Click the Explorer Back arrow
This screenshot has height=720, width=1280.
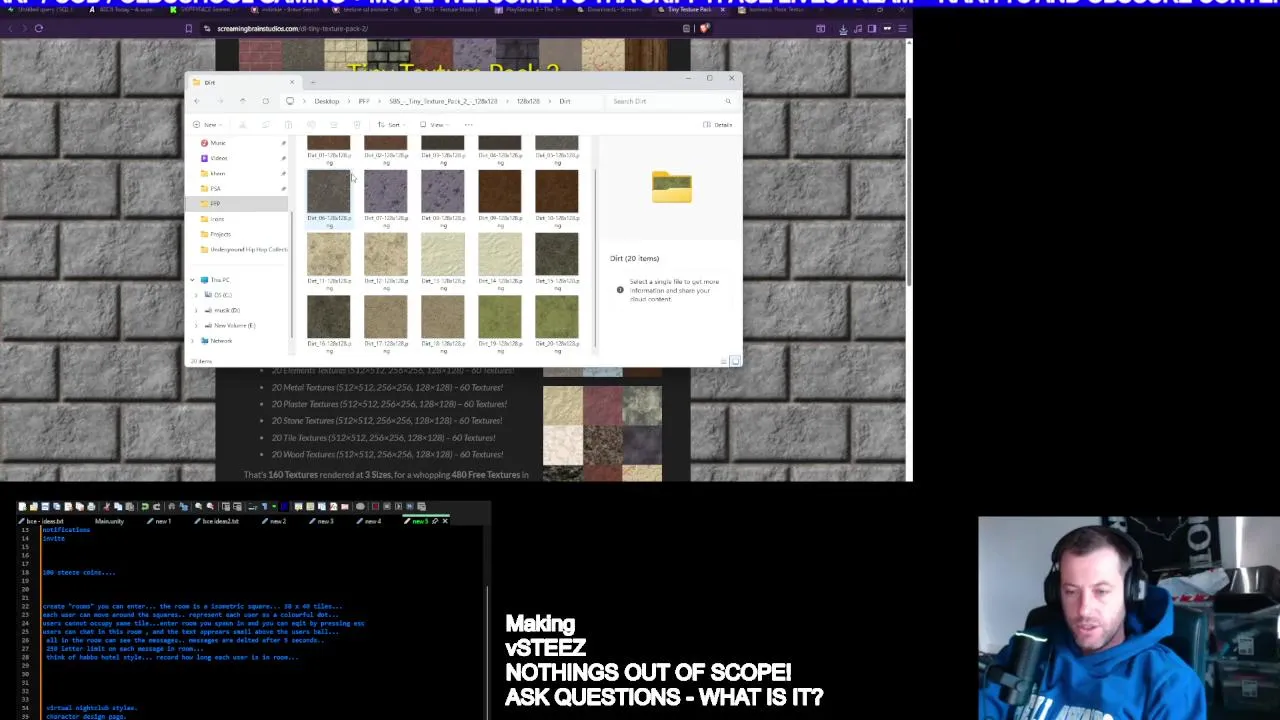click(x=197, y=101)
